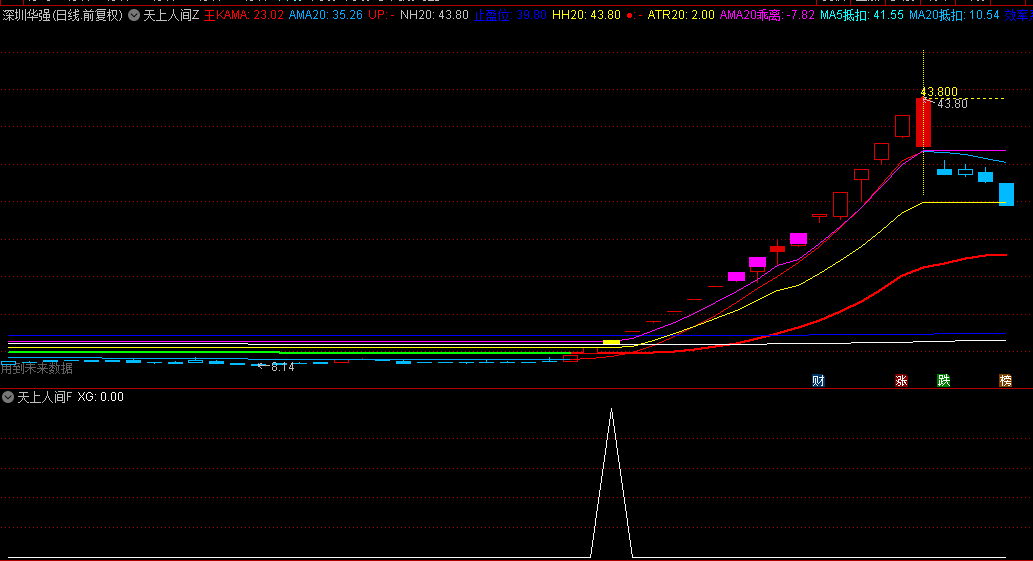Select the yellow candlestick at the breakout start
The image size is (1033, 561).
(x=611, y=342)
